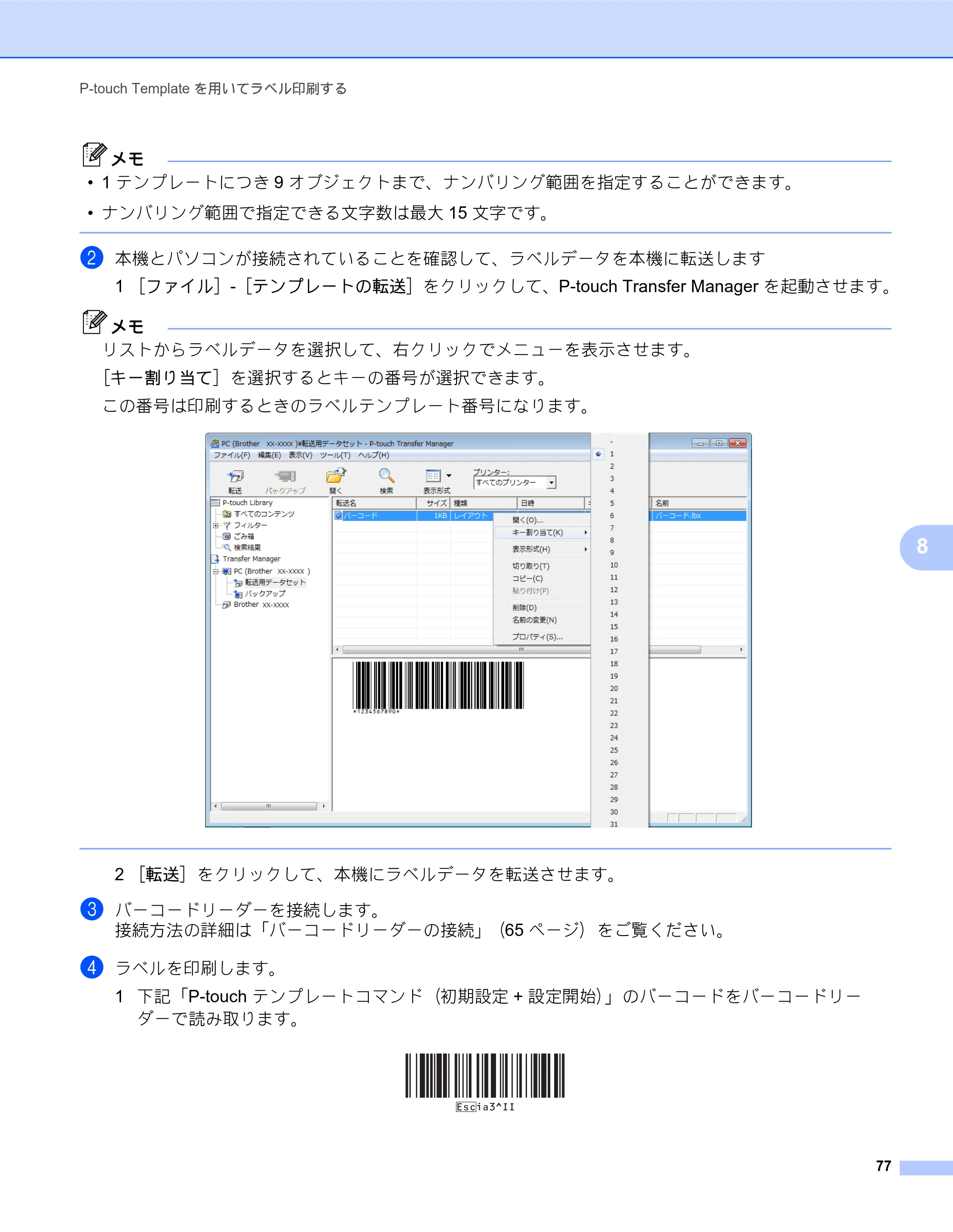Open the ファイル(F) menu
Screen dimensions: 953x1232
click(x=232, y=455)
